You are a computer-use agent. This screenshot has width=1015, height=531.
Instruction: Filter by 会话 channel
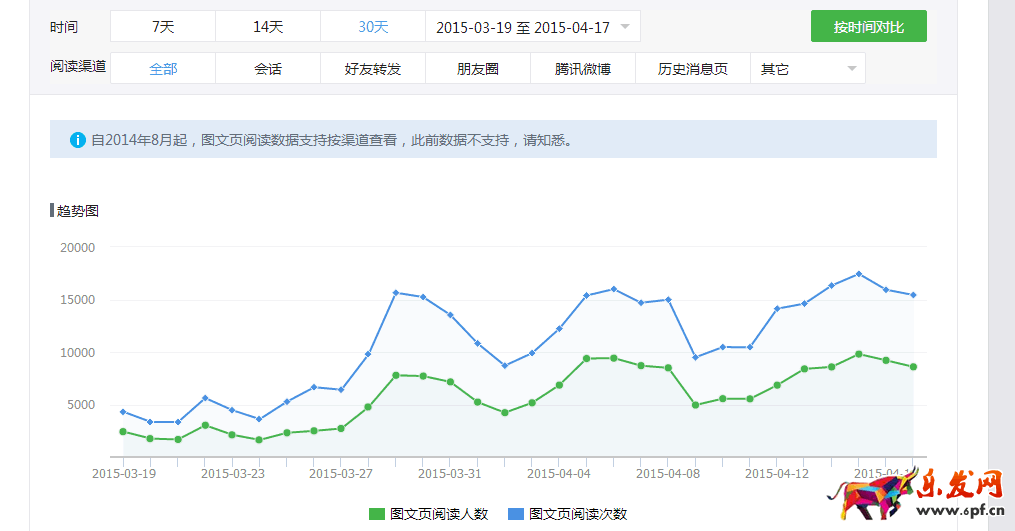tap(268, 69)
